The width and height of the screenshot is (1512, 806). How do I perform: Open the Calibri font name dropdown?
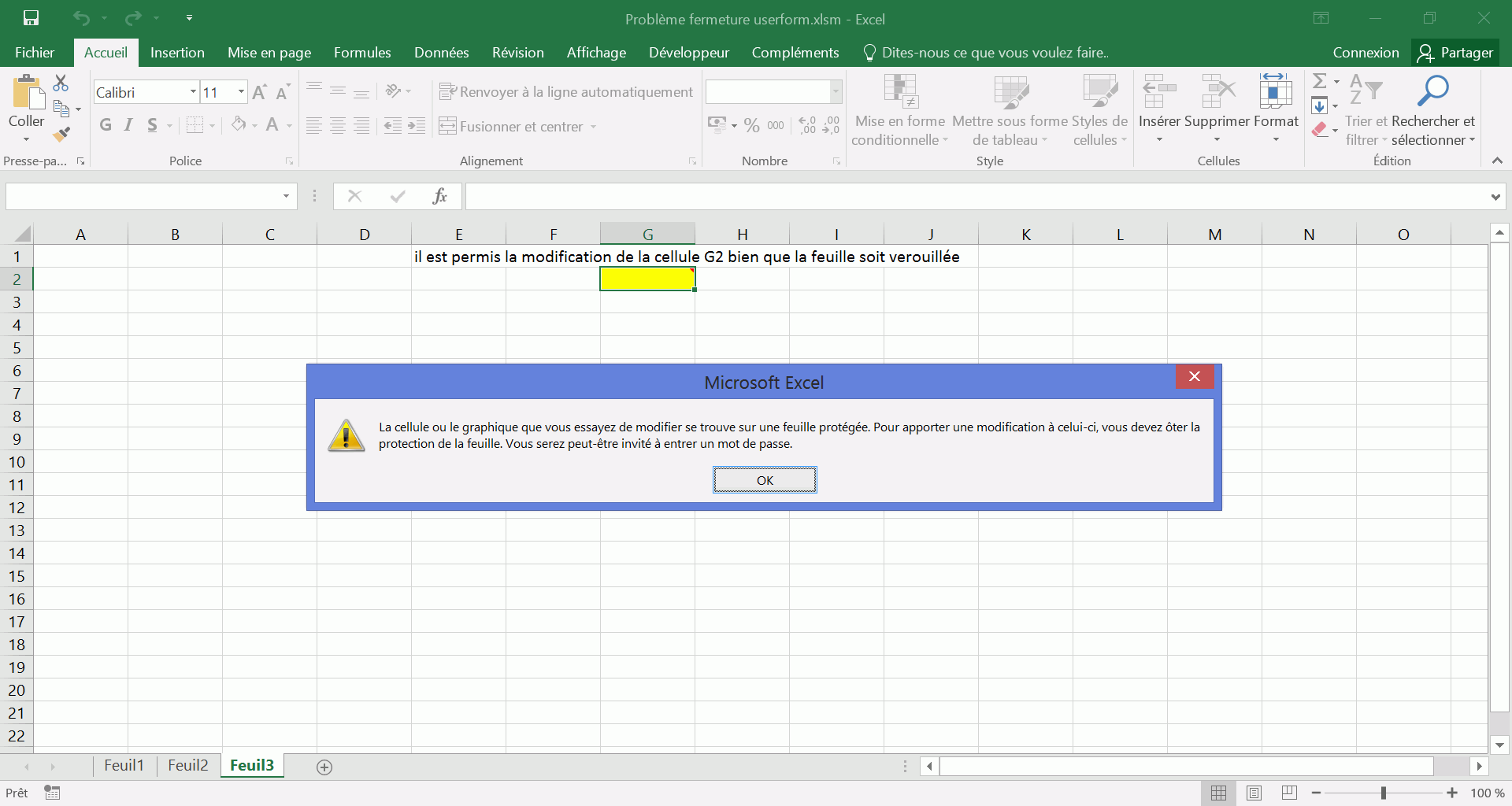(193, 92)
